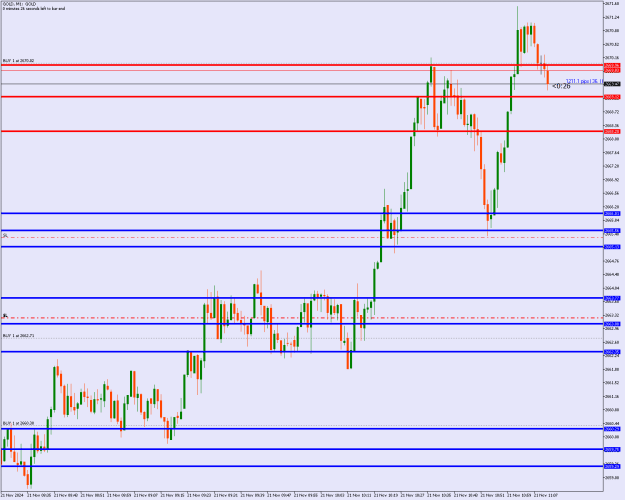Click the 21 Nov 09:47 time axis label
The width and height of the screenshot is (625, 500).
(279, 495)
